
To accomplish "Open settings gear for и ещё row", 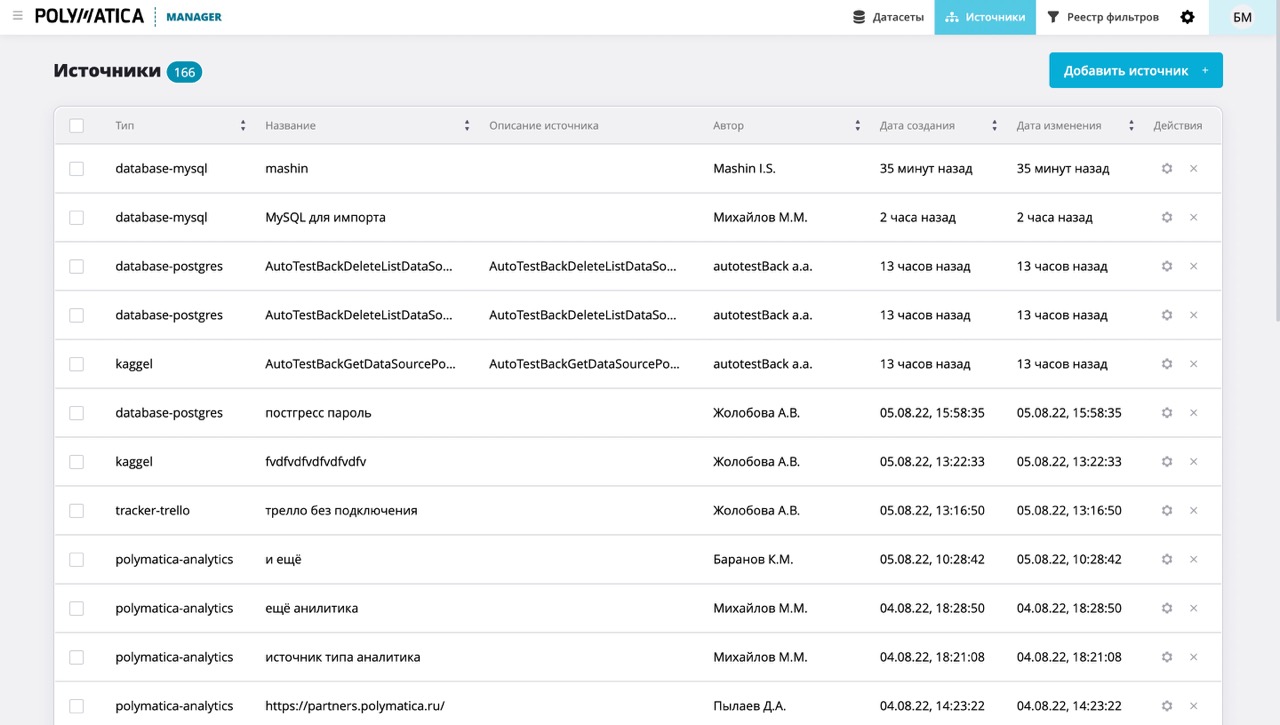I will tap(1166, 560).
